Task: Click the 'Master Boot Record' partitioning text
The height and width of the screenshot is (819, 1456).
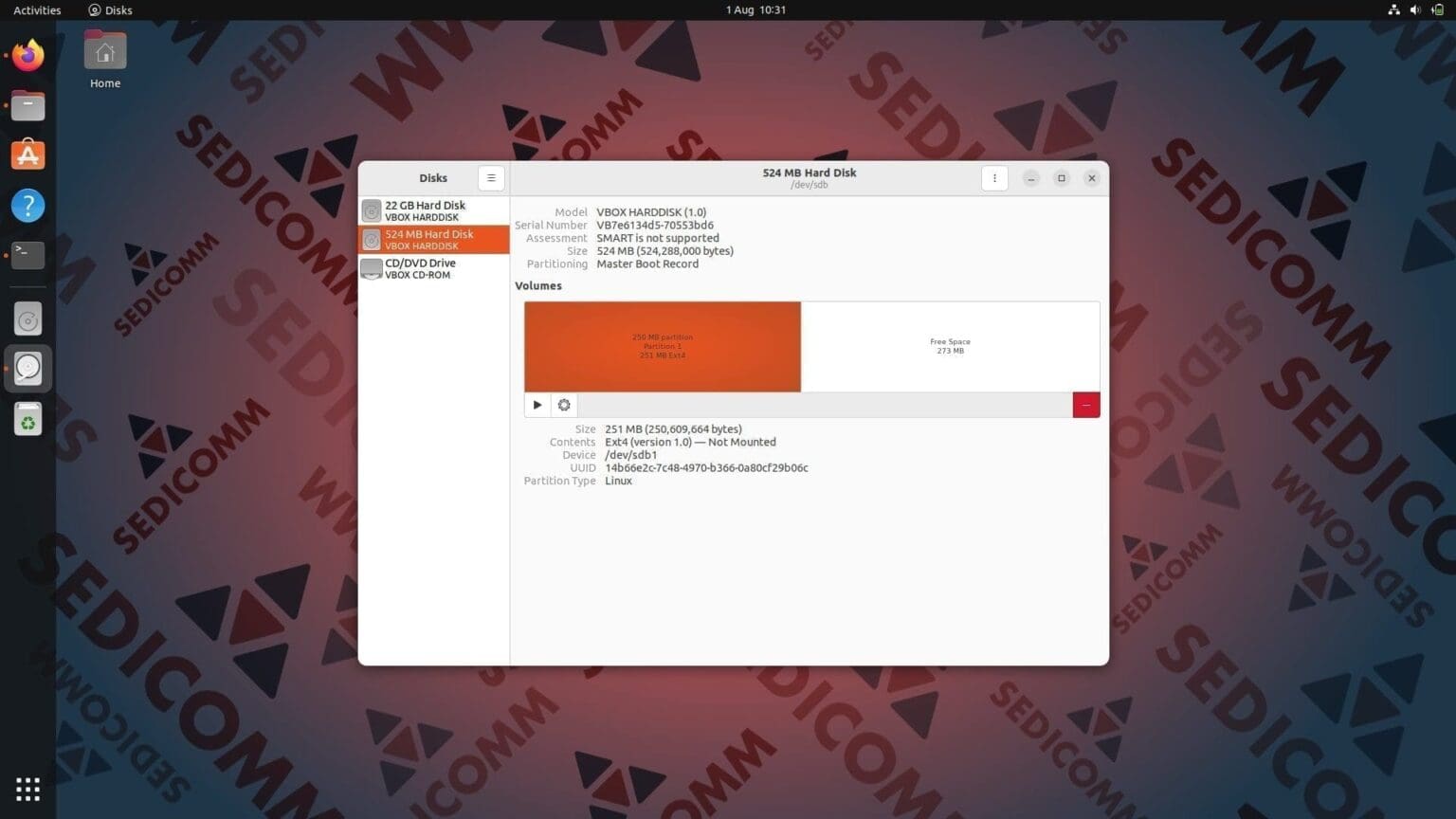Action: [647, 264]
